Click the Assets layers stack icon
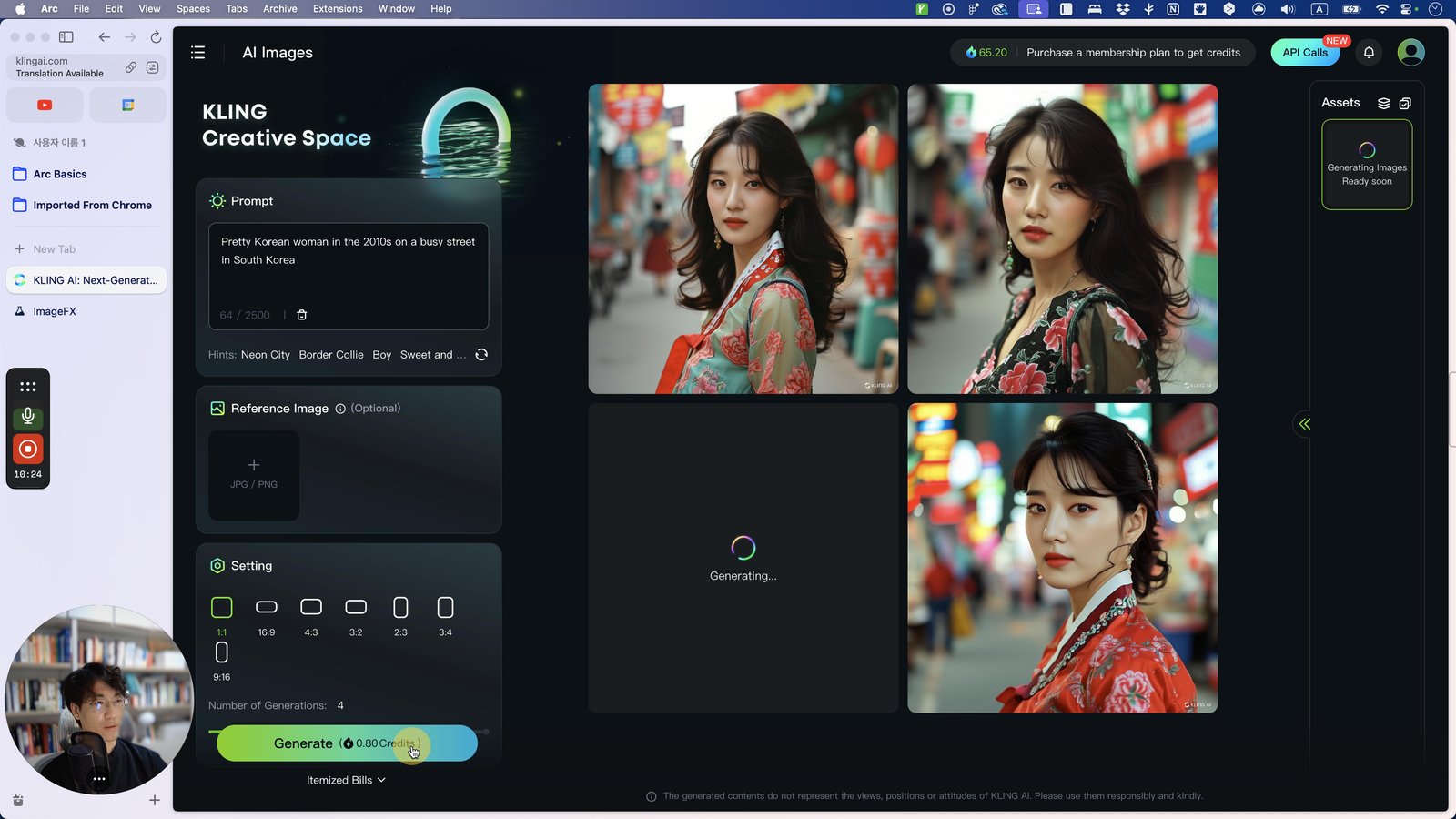This screenshot has height=819, width=1456. click(x=1383, y=103)
